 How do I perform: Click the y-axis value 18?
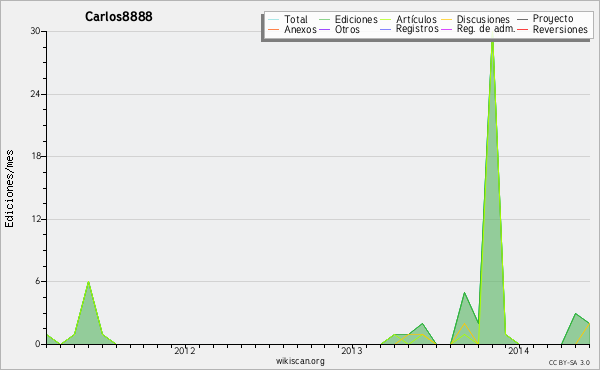(36, 156)
